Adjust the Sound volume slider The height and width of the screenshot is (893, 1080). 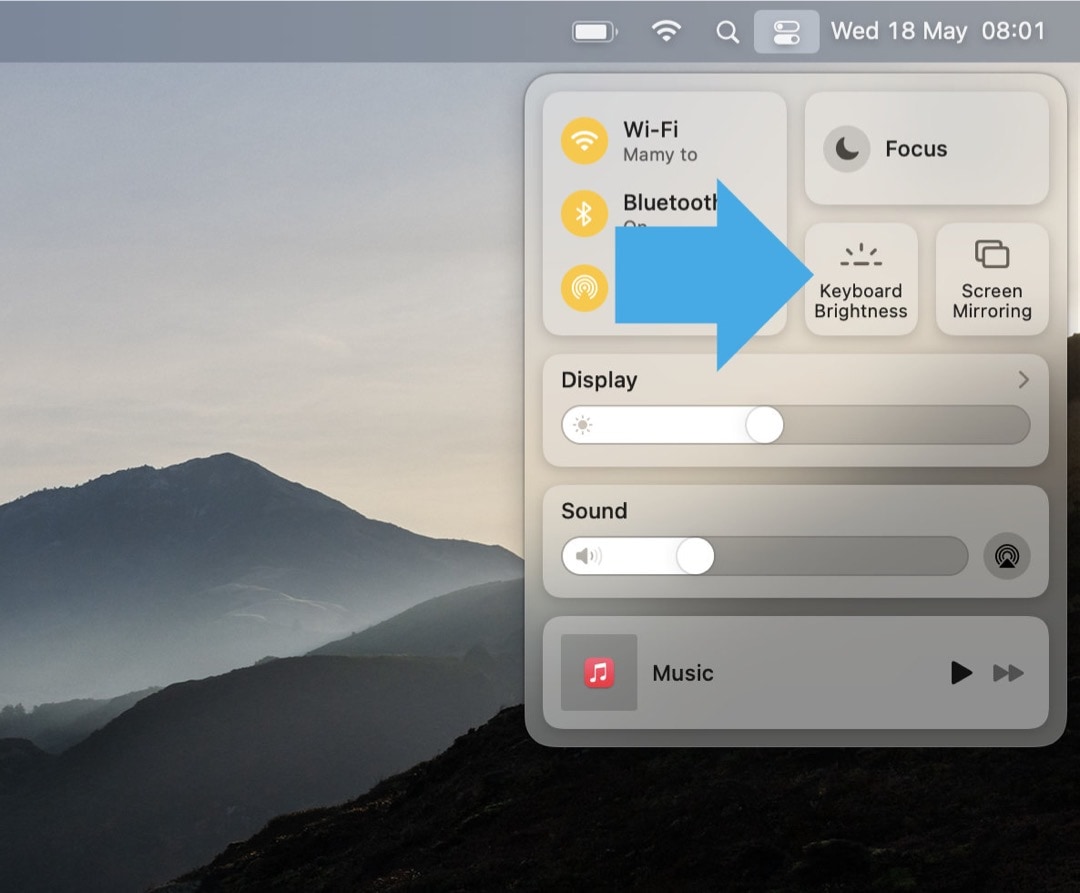tap(695, 557)
